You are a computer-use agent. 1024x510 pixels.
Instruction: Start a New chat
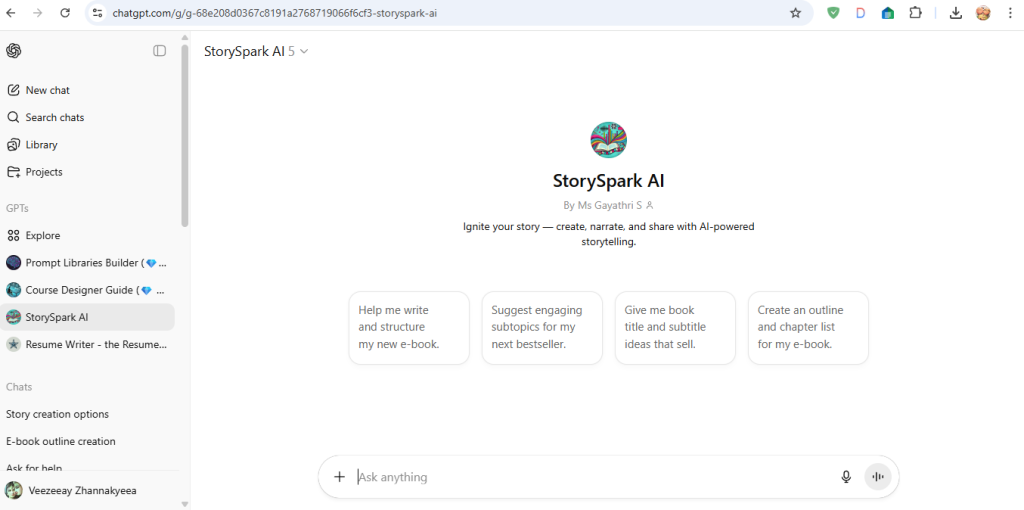click(x=47, y=90)
